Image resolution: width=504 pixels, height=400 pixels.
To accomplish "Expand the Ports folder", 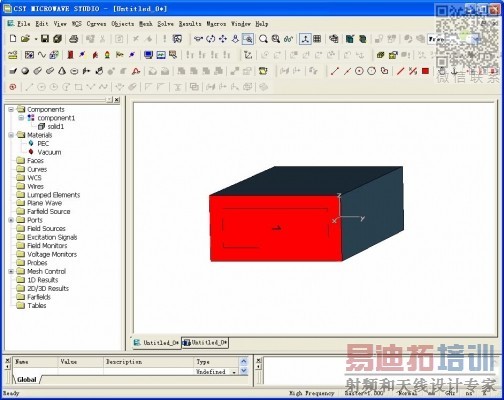I will pos(11,220).
